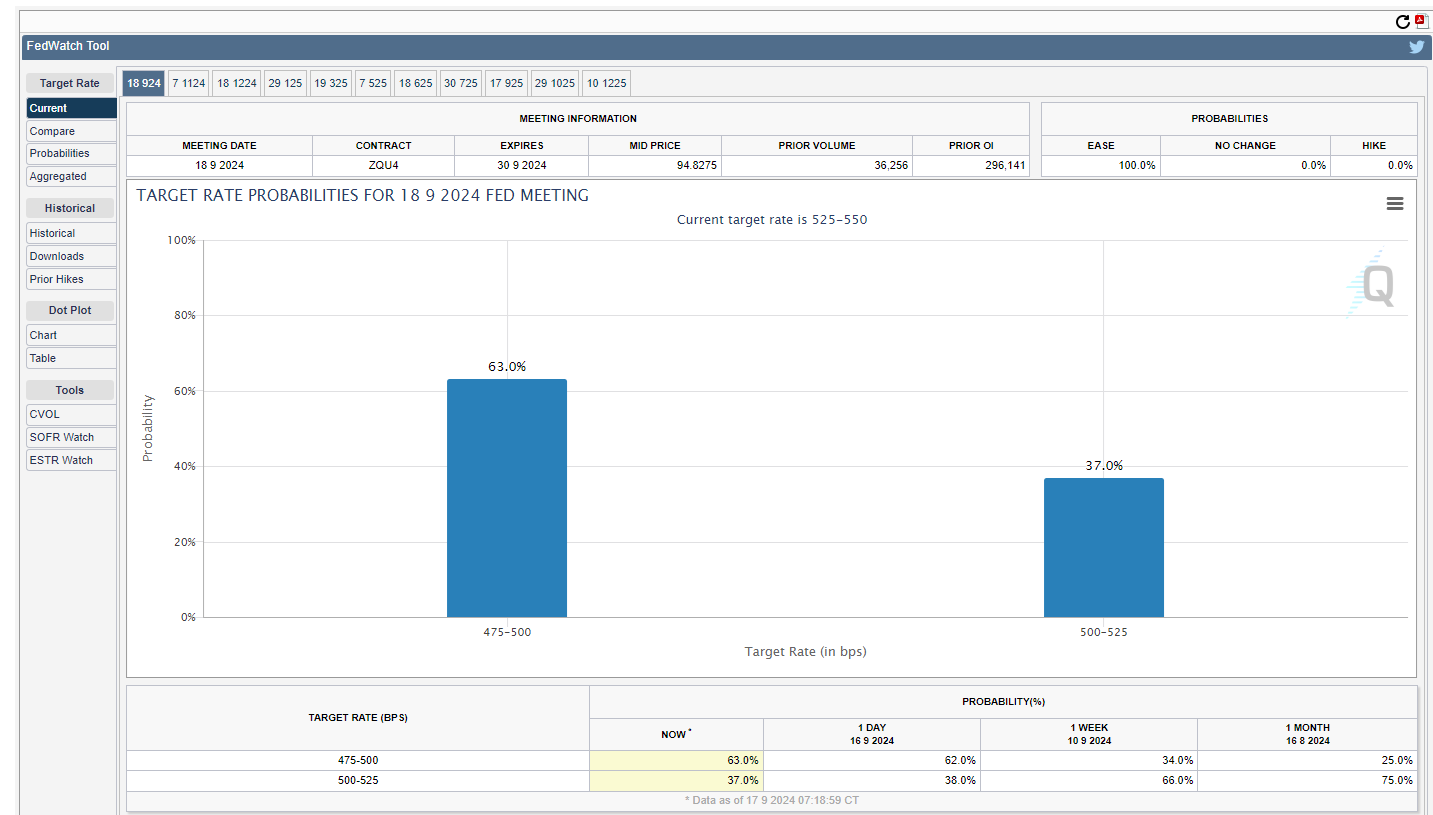Screen dimensions: 1433x815
Task: Click the PDF export icon
Action: (x=1419, y=21)
